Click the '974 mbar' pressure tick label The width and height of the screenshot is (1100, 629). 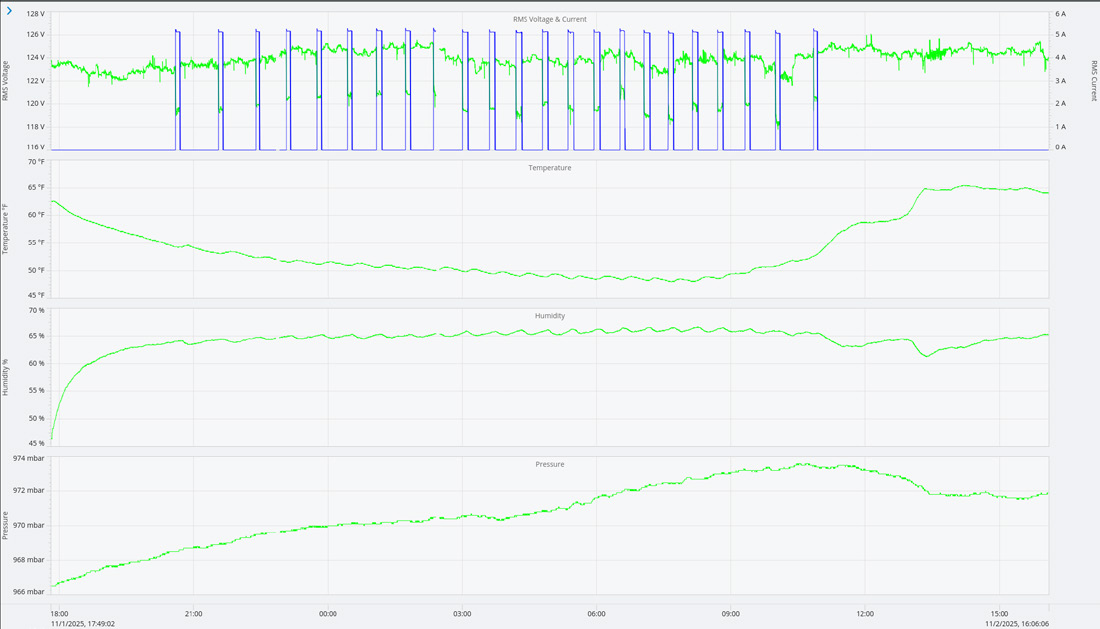coord(28,459)
